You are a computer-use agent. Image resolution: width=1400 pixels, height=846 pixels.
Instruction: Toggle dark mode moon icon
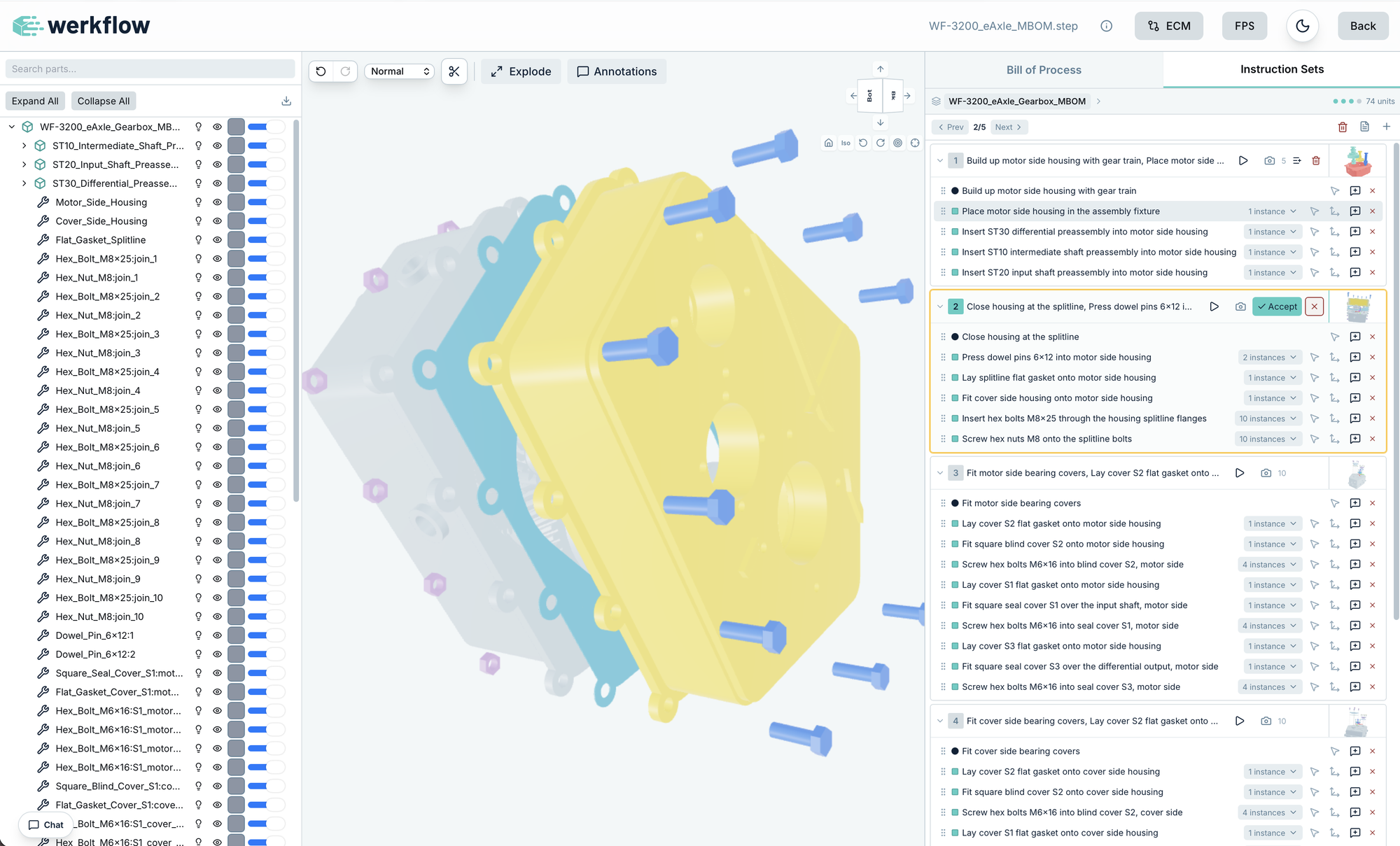tap(1303, 26)
